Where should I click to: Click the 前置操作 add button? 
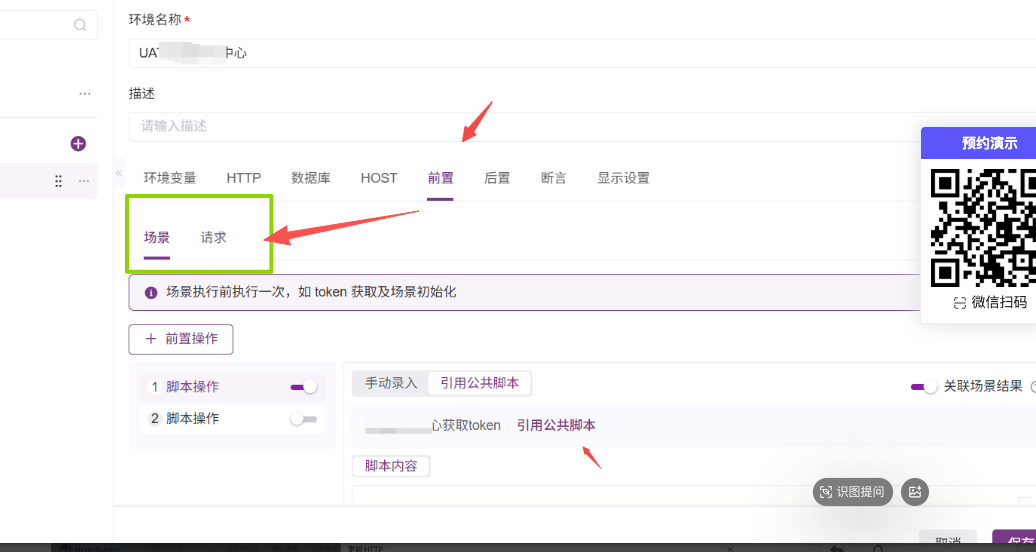tap(181, 339)
